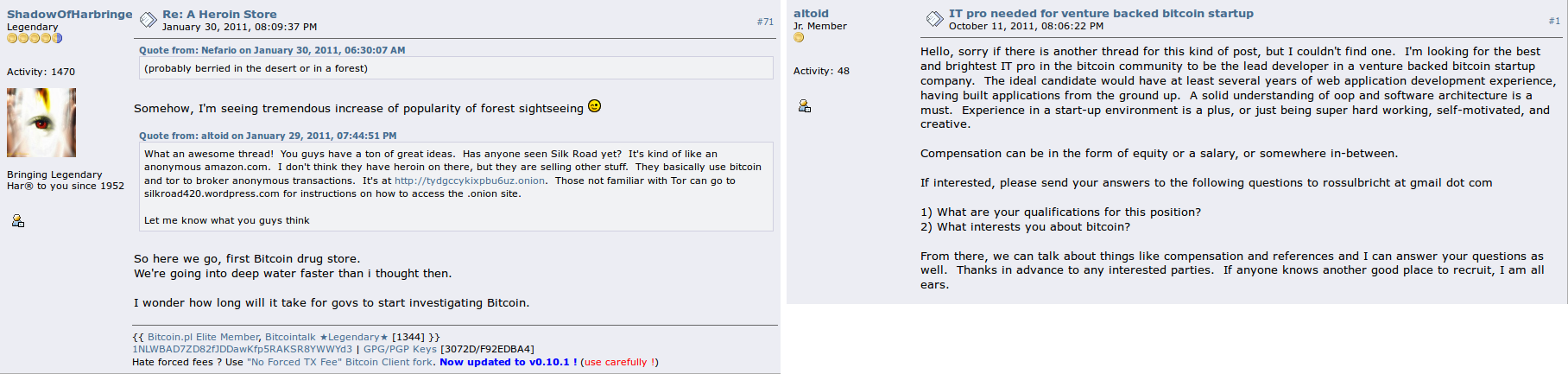The image size is (1568, 374).
Task: Open Bitcoin.pl Elite Member signature link
Action: click(x=203, y=337)
